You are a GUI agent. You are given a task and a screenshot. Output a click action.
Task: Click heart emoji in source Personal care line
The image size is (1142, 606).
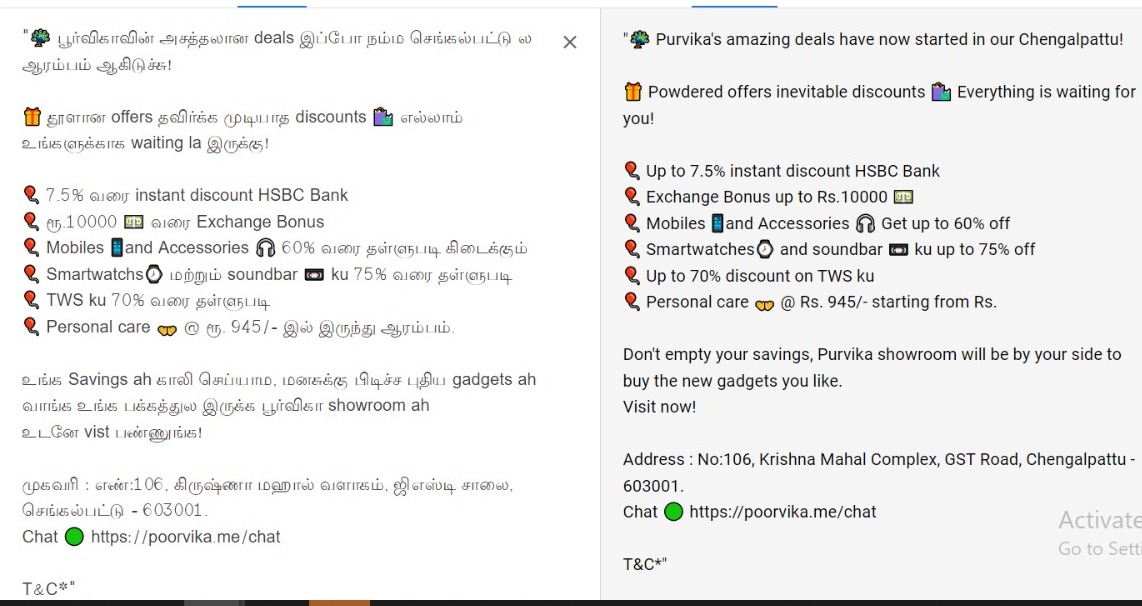tap(167, 329)
